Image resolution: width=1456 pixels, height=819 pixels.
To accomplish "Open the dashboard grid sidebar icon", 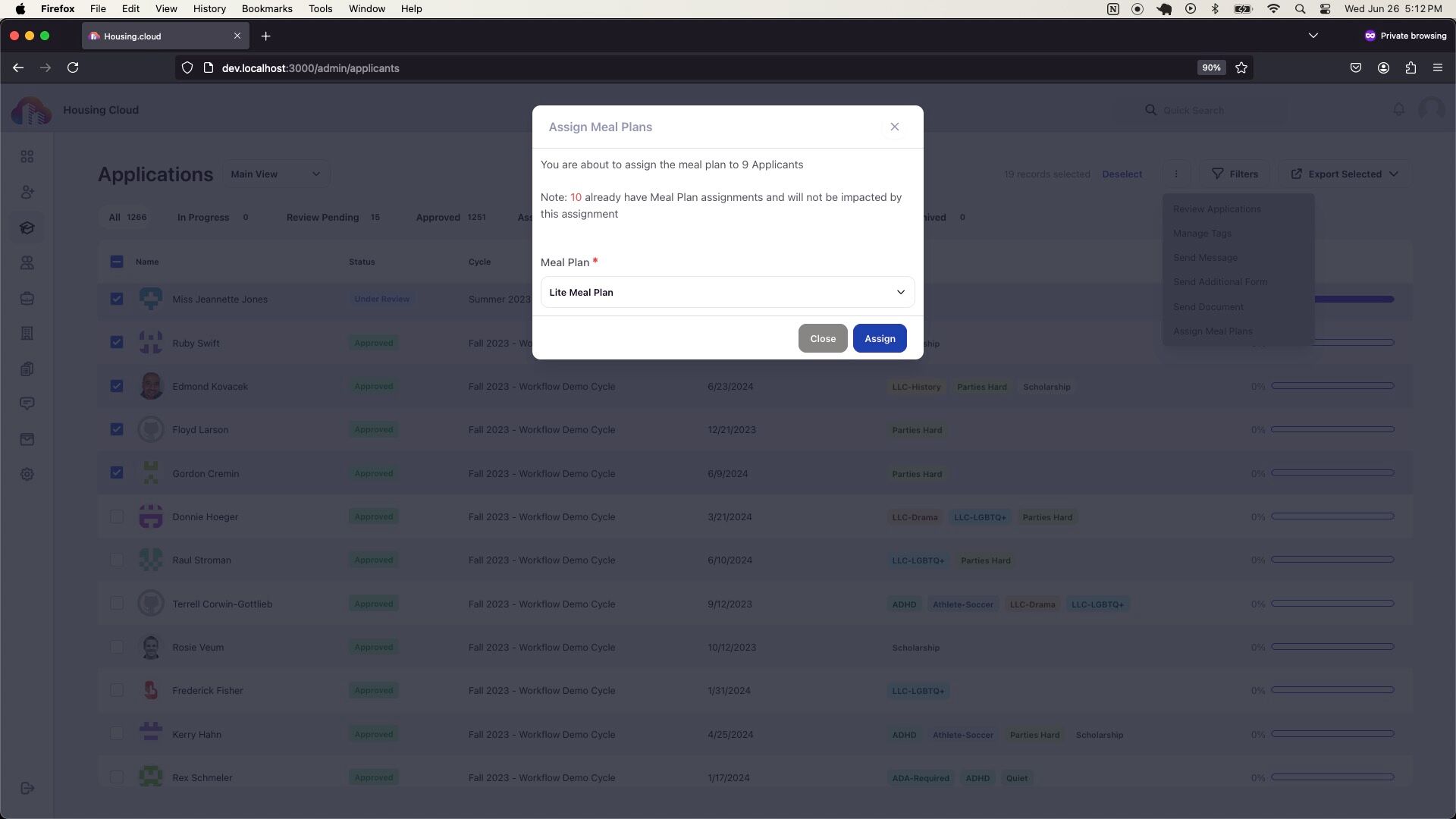I will 27,156.
